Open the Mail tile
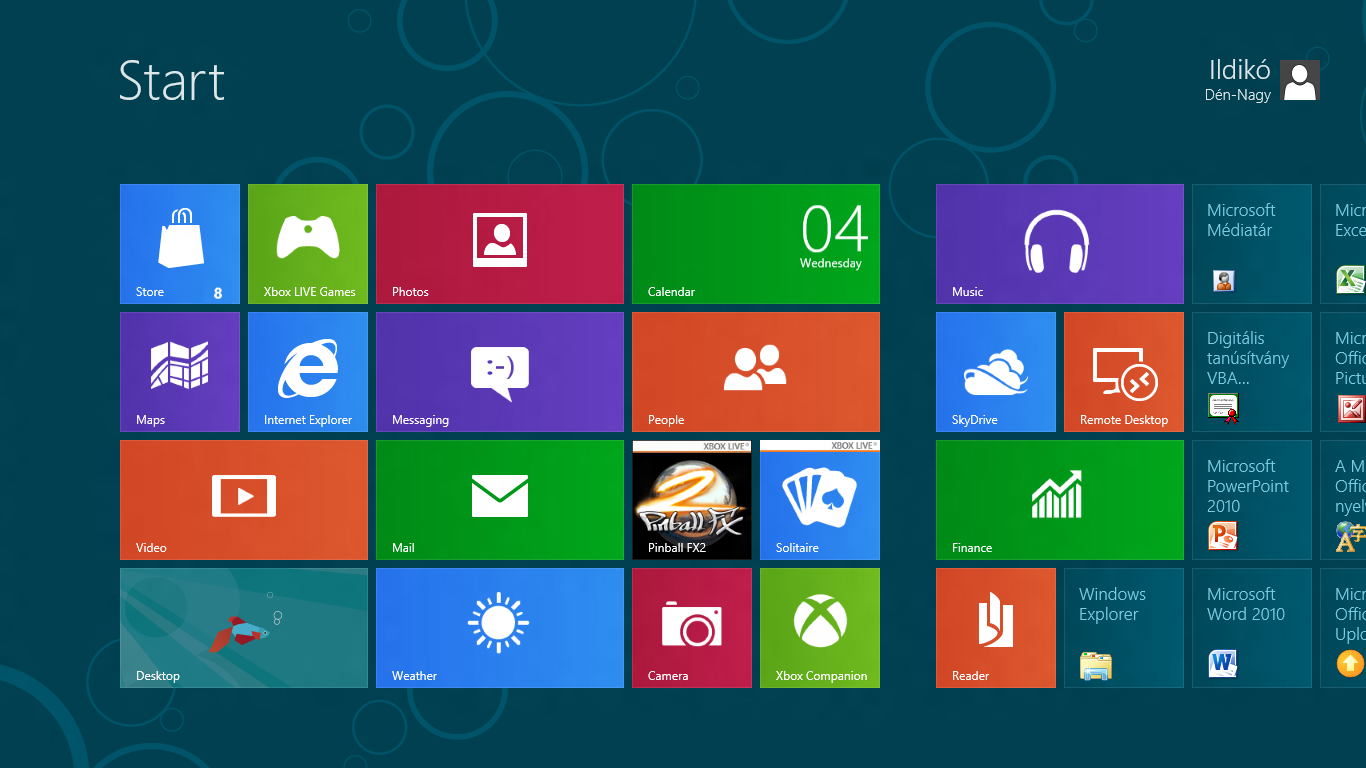Viewport: 1366px width, 768px height. [500, 500]
